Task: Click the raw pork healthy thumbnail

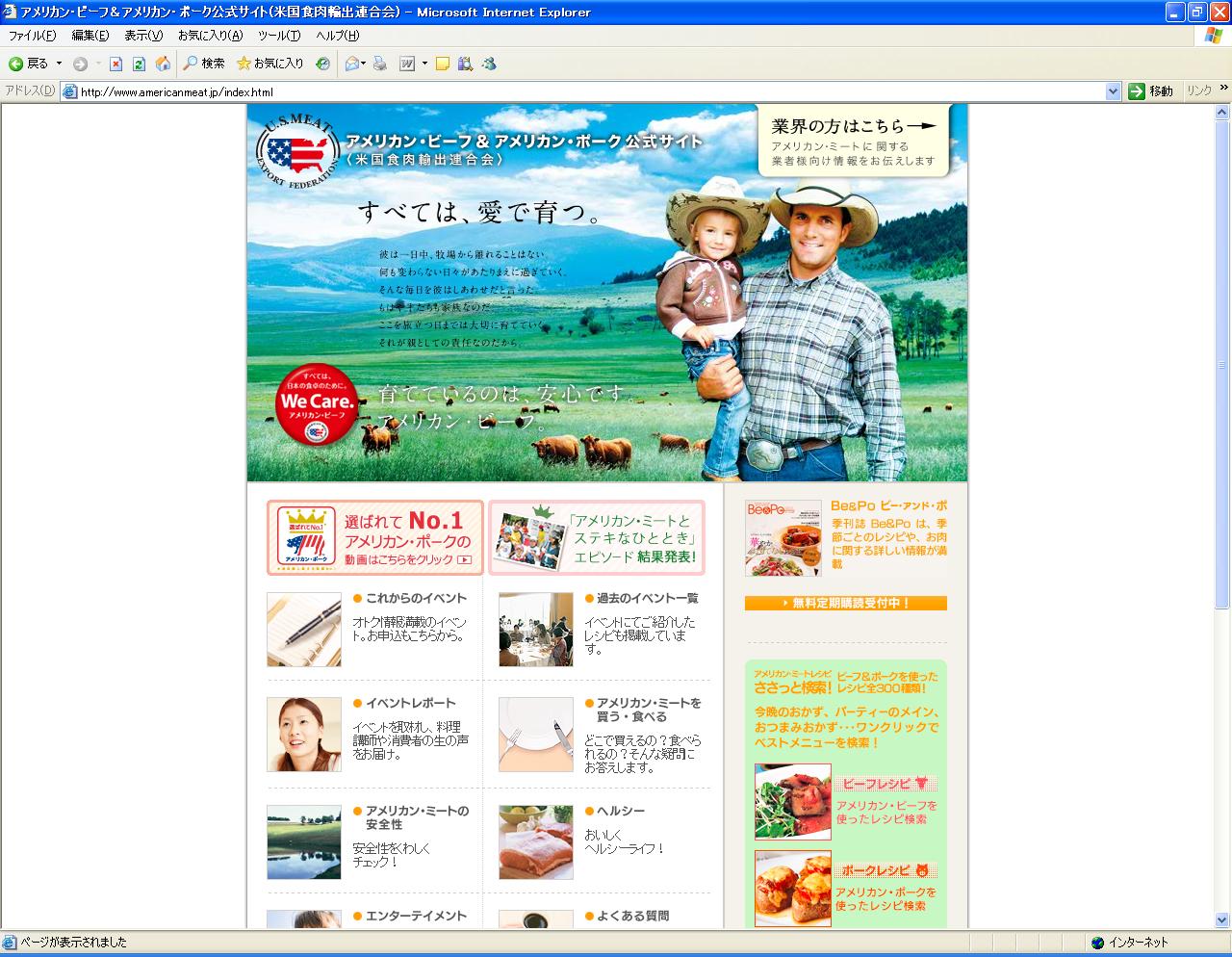Action: (x=536, y=842)
